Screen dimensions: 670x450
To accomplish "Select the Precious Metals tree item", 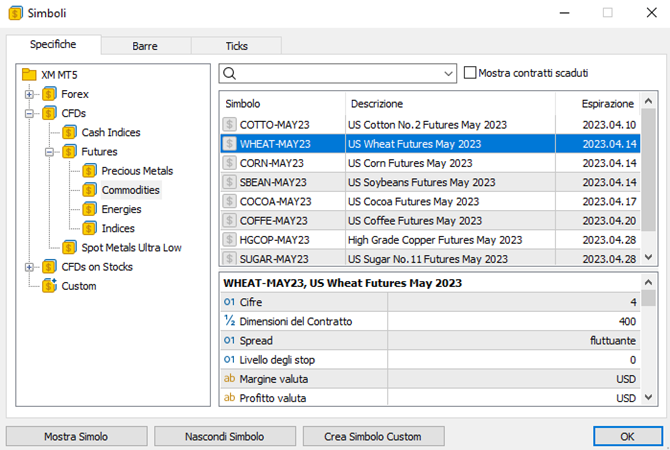I will (x=137, y=171).
